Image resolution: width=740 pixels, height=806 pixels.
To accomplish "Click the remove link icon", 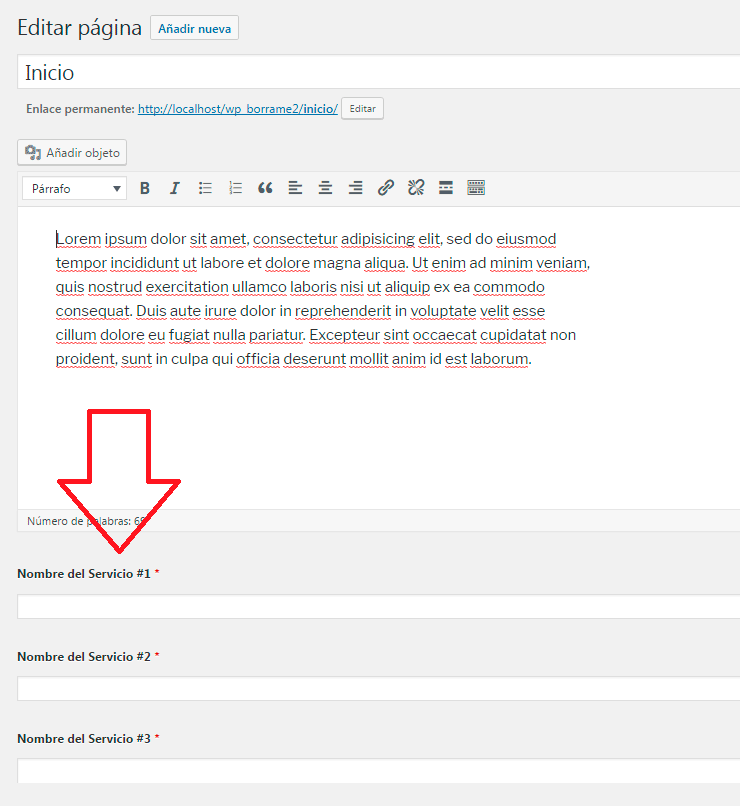I will (x=416, y=188).
